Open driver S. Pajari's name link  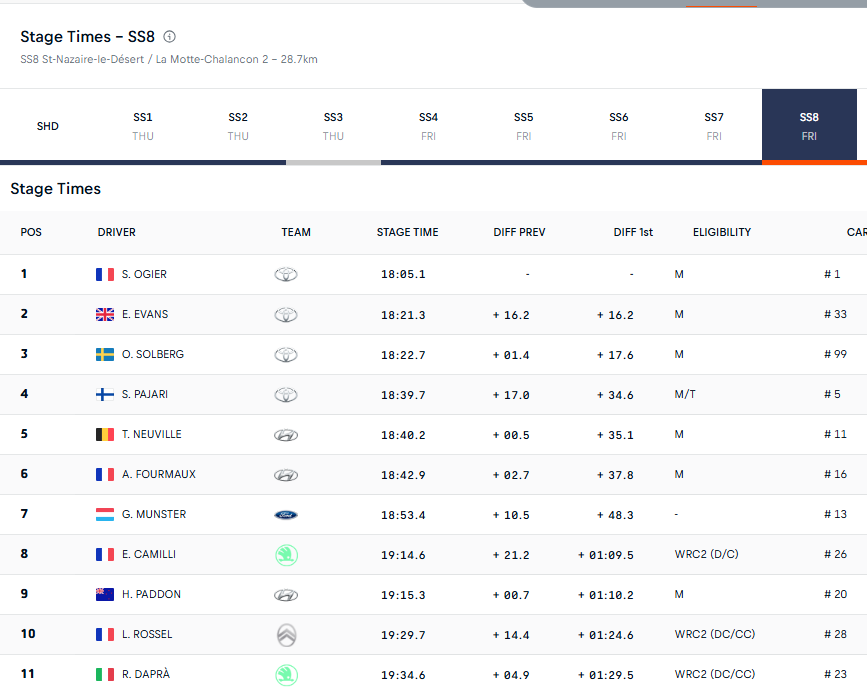click(x=145, y=394)
